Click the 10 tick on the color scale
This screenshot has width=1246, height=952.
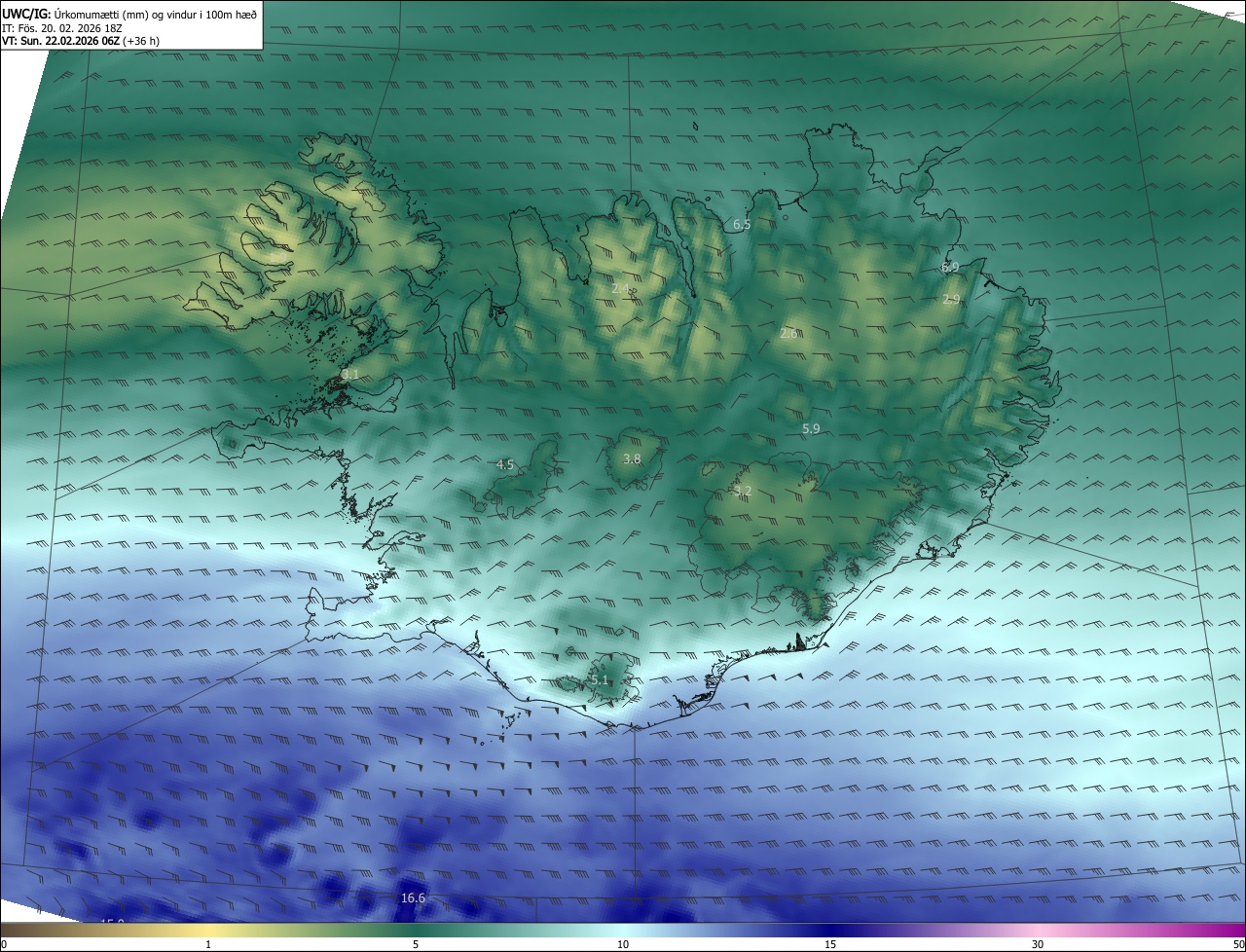pyautogui.click(x=623, y=944)
